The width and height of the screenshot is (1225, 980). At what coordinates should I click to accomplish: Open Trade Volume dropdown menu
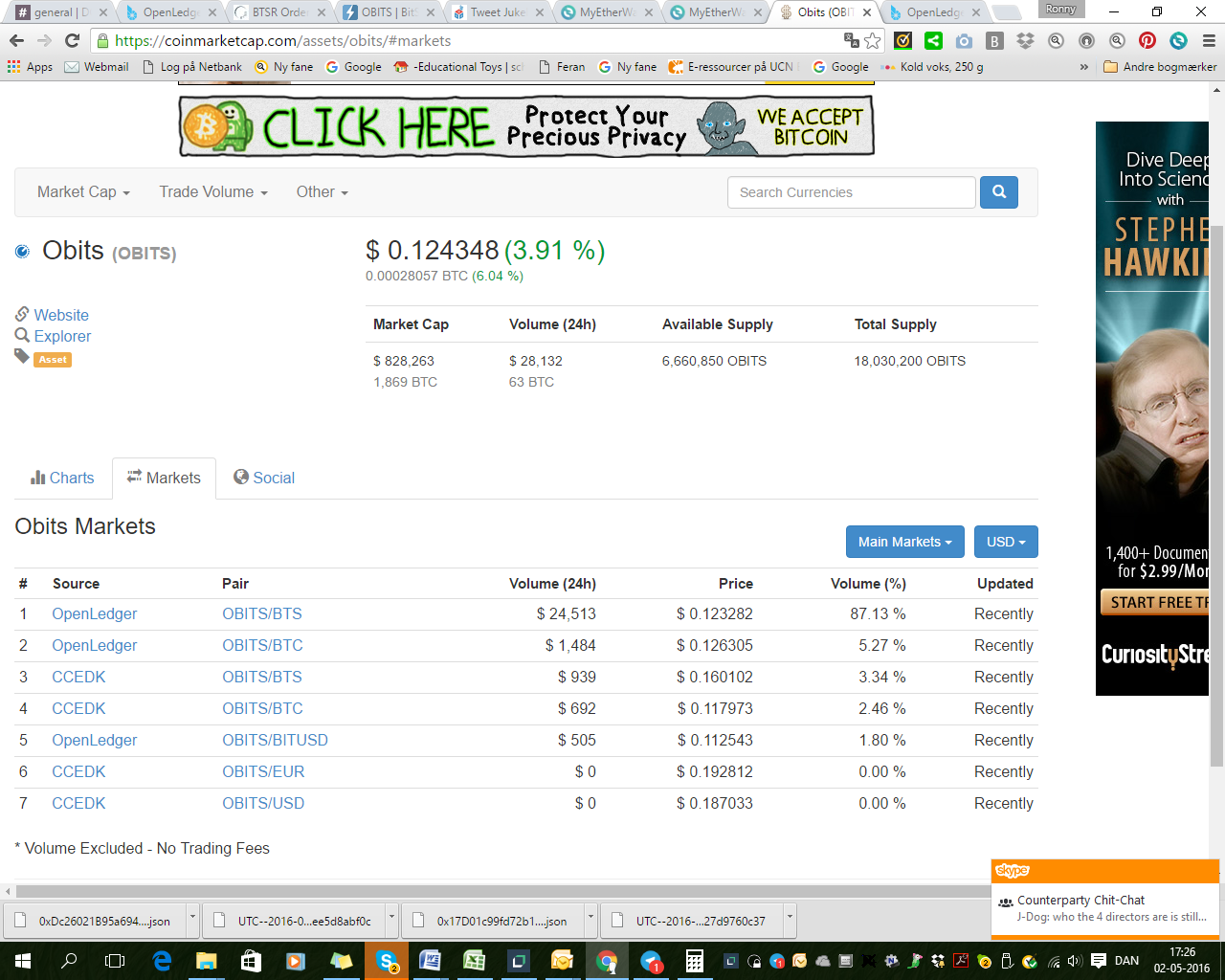(x=213, y=192)
